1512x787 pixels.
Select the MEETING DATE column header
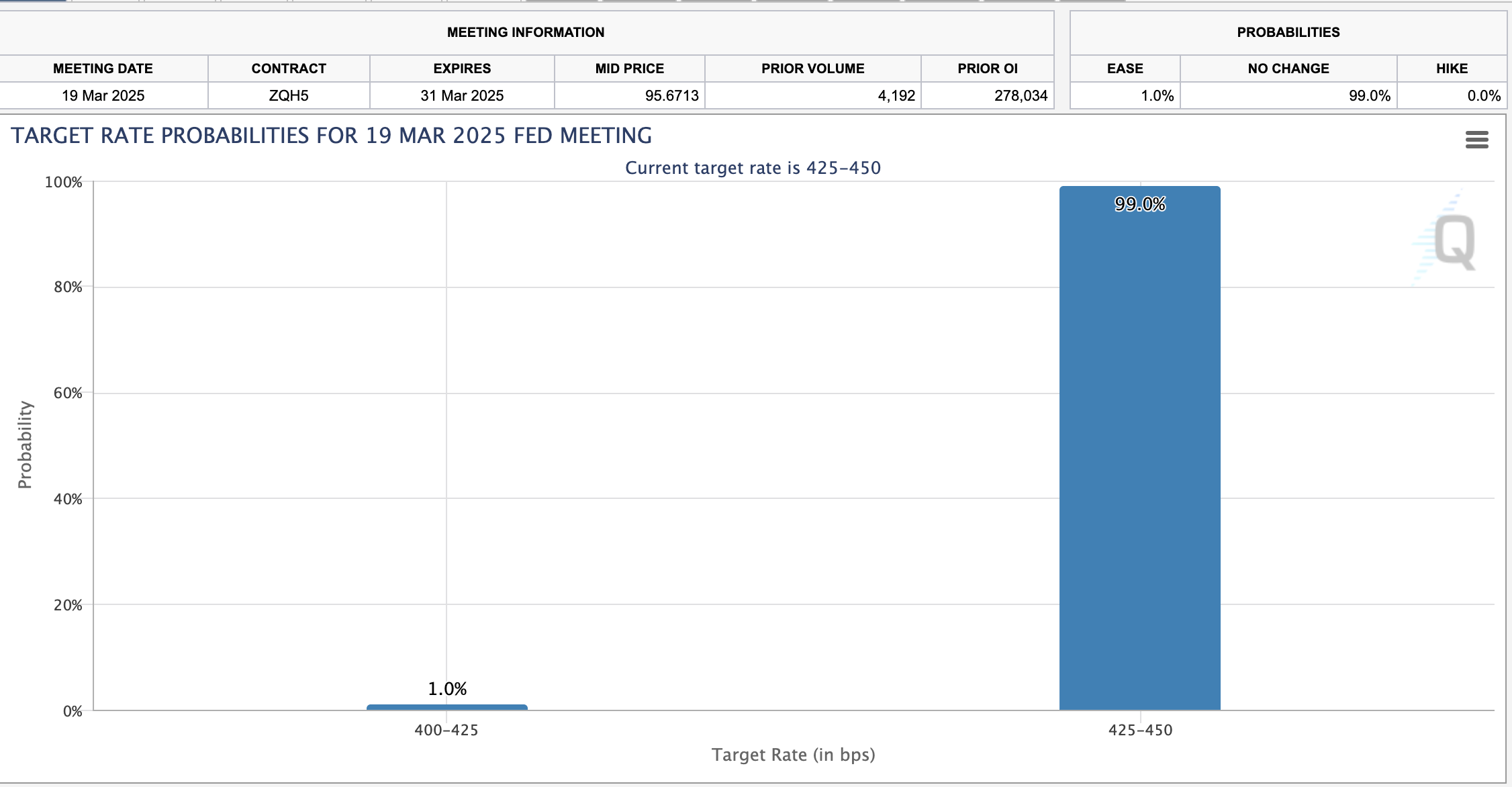(103, 68)
